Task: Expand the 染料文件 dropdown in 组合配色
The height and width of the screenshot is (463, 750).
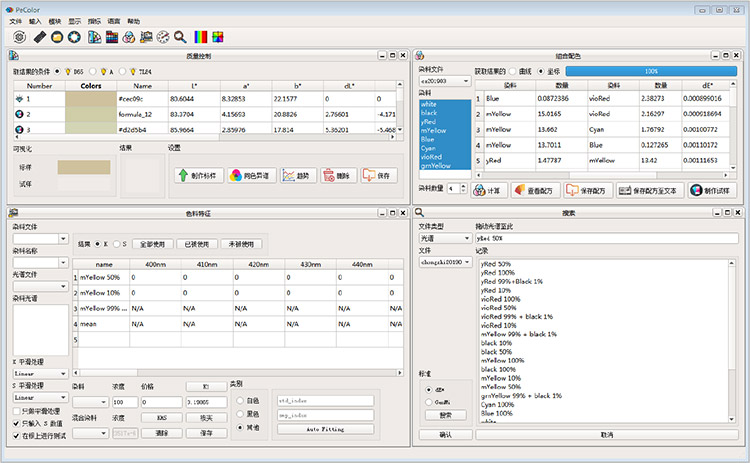Action: click(x=443, y=79)
